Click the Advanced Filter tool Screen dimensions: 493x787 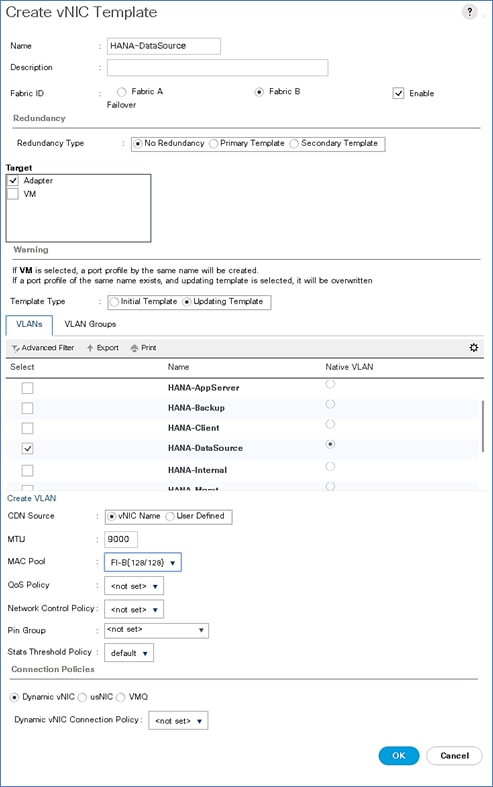[43, 348]
